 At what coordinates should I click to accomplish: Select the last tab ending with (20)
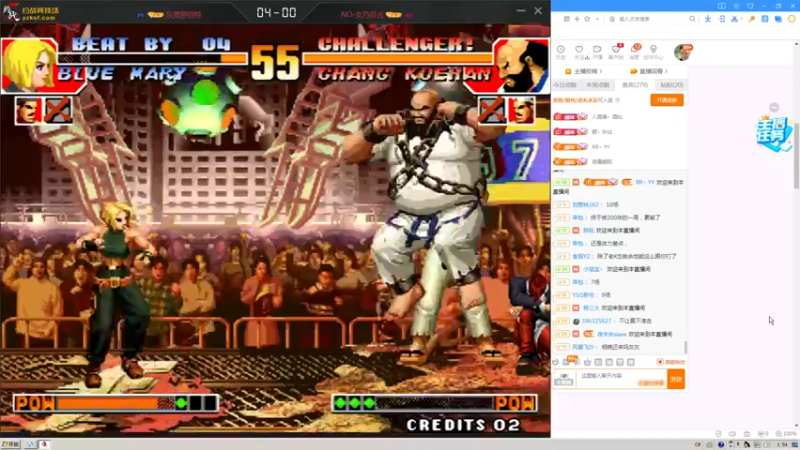pyautogui.click(x=671, y=85)
